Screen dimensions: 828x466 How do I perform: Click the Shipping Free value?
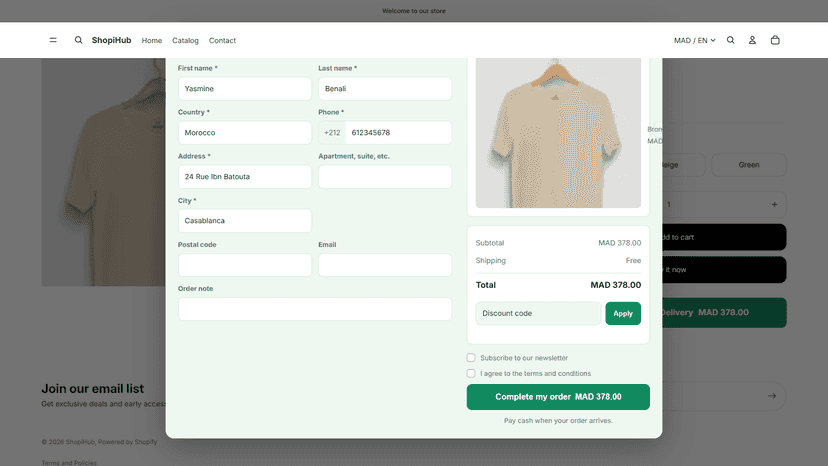[633, 260]
